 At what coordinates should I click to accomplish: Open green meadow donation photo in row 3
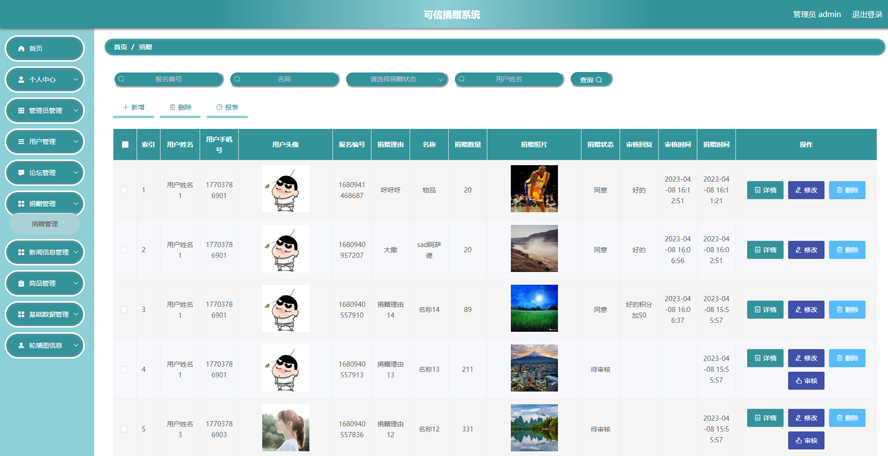[x=534, y=308]
